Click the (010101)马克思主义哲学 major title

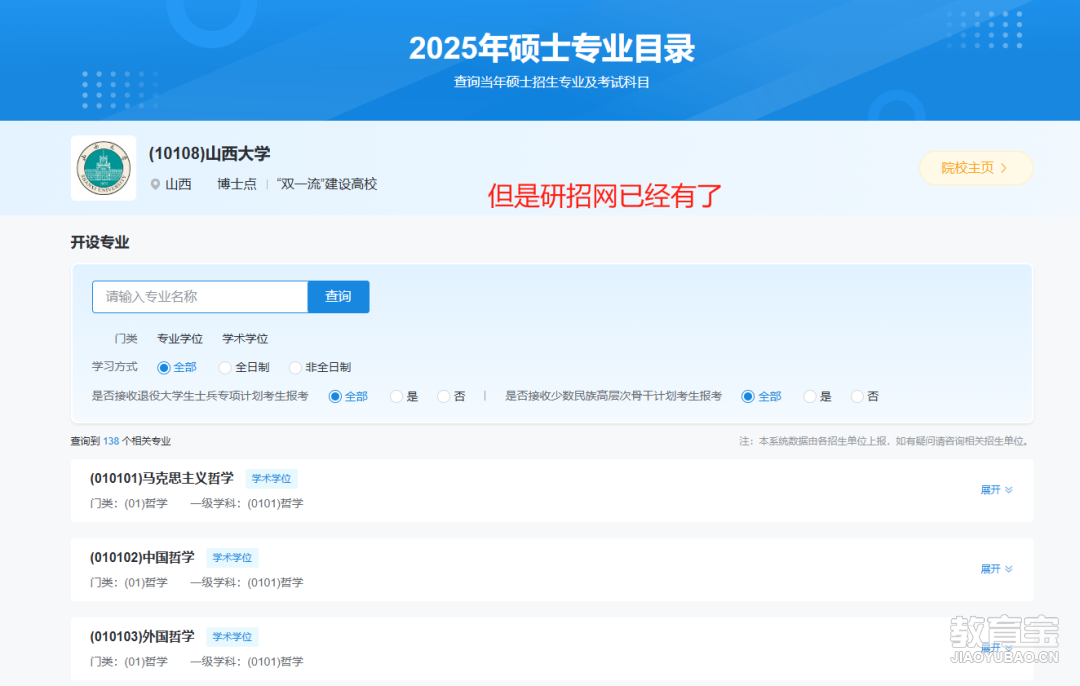(x=162, y=478)
